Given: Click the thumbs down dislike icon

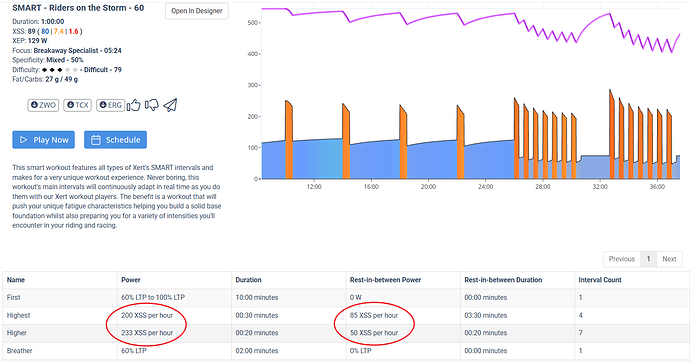Looking at the screenshot, I should (152, 105).
